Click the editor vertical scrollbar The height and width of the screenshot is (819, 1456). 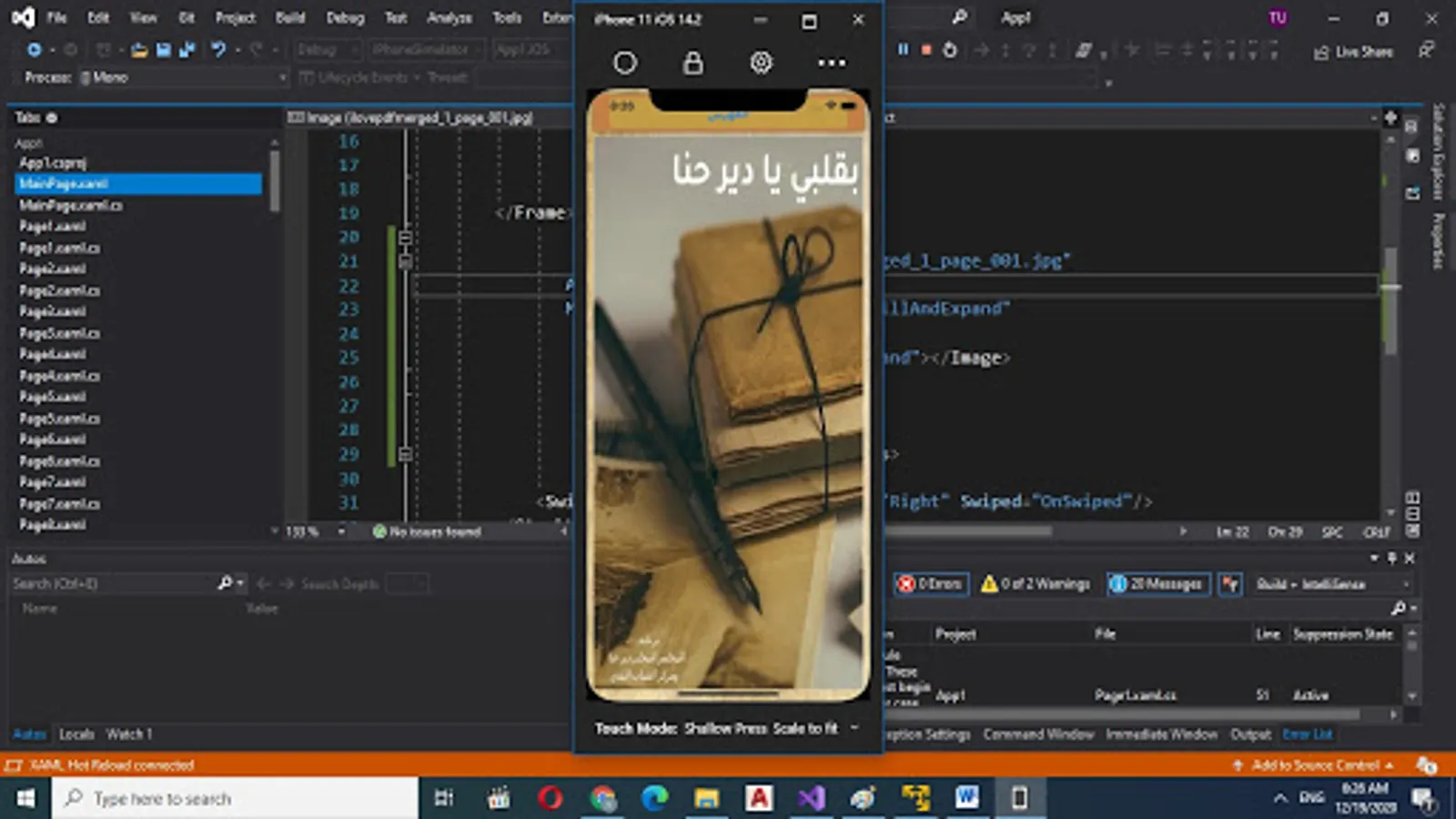tap(1390, 300)
